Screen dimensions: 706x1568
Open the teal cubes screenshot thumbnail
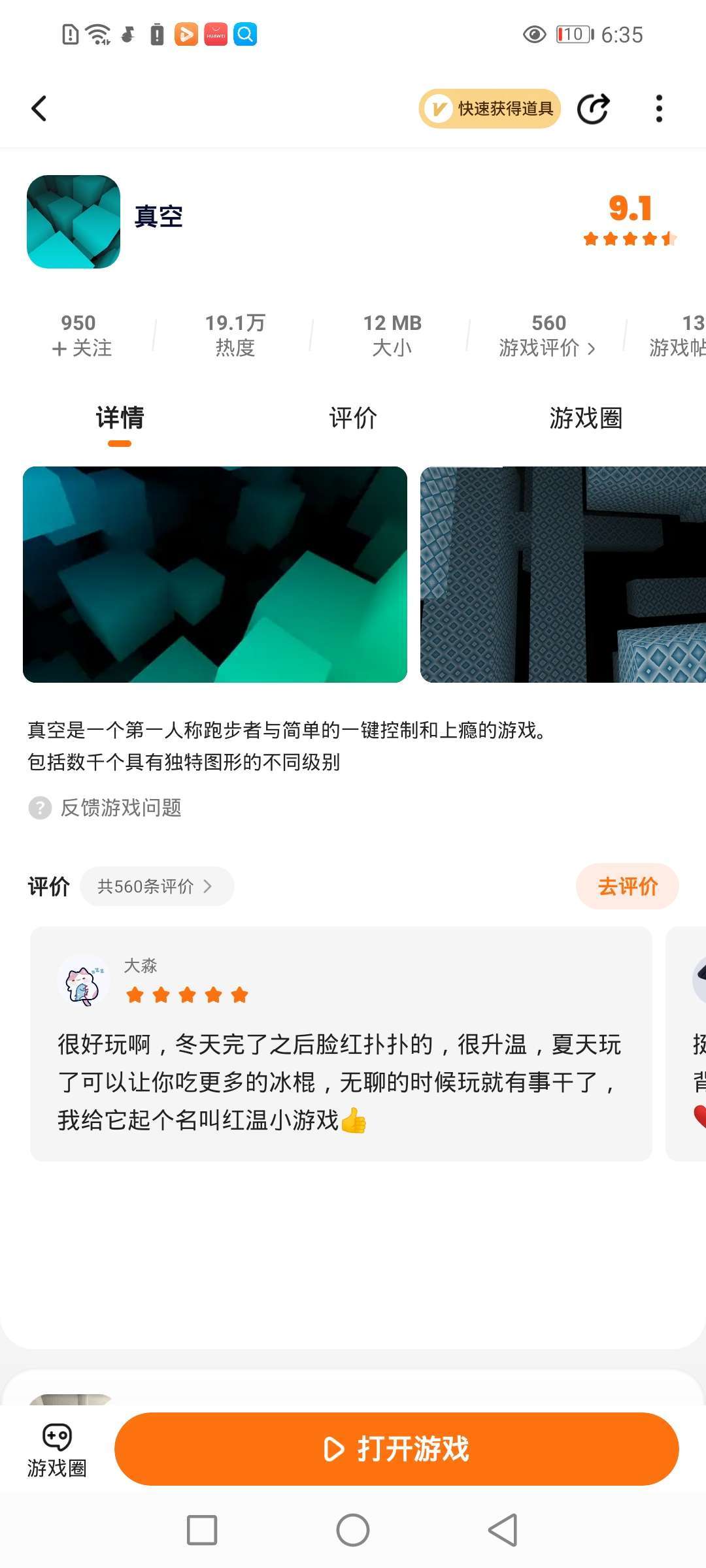(x=215, y=574)
